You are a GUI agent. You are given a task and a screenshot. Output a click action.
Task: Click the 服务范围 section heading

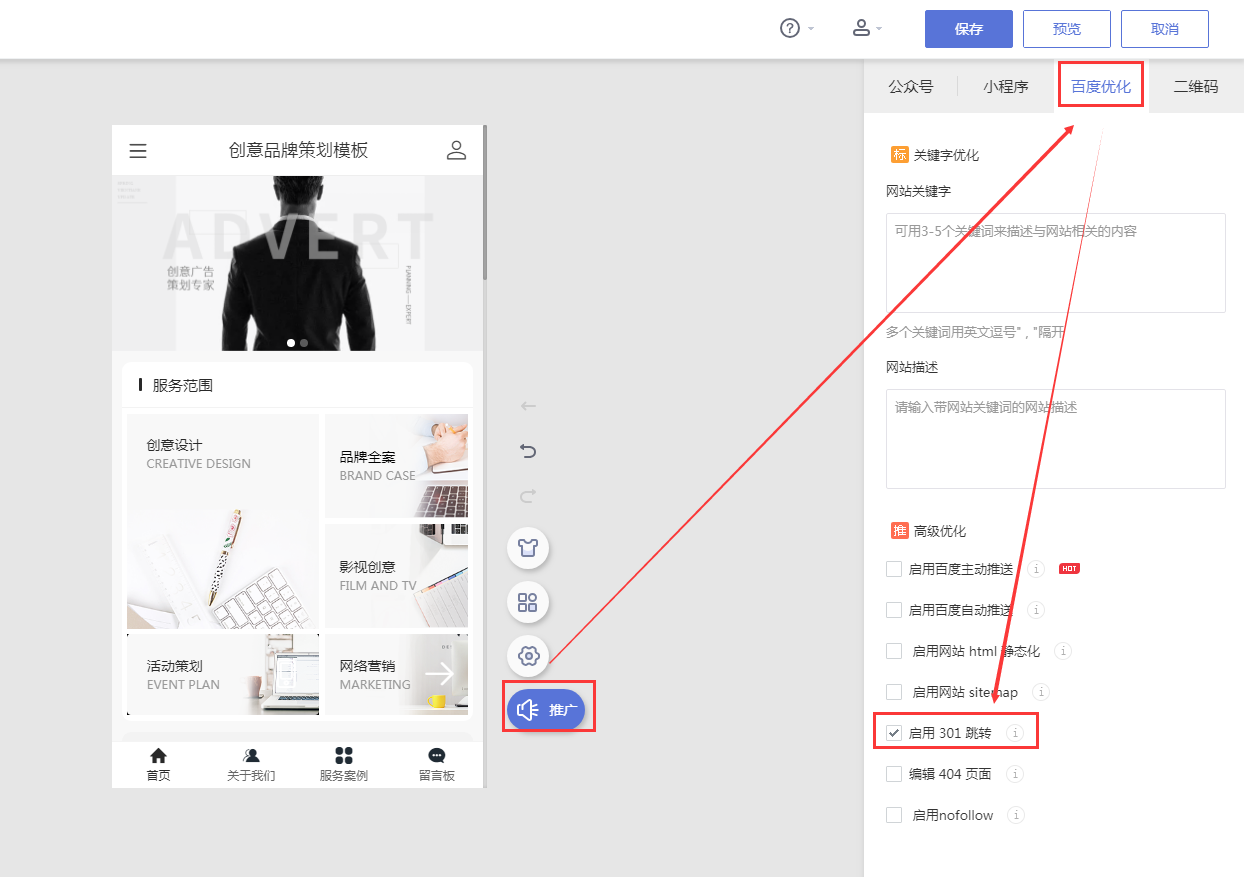(183, 385)
